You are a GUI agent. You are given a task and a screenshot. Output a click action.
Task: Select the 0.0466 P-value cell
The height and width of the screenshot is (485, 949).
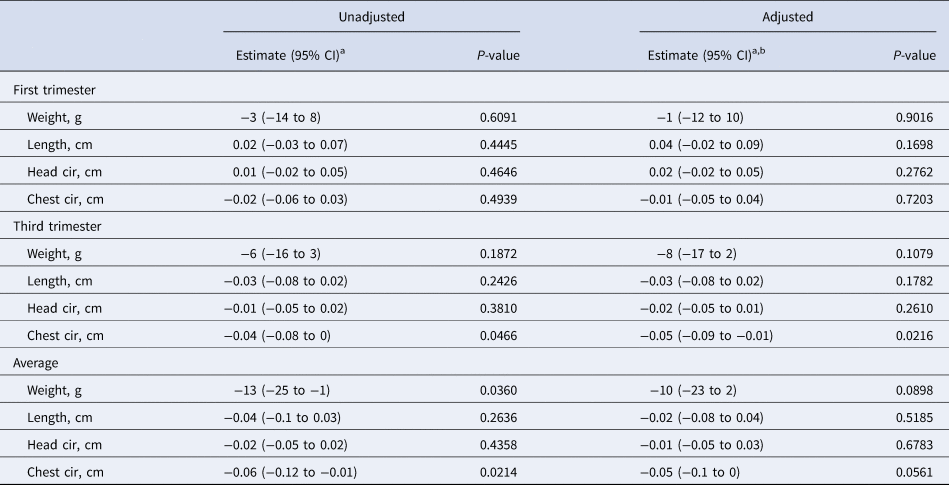pos(499,336)
